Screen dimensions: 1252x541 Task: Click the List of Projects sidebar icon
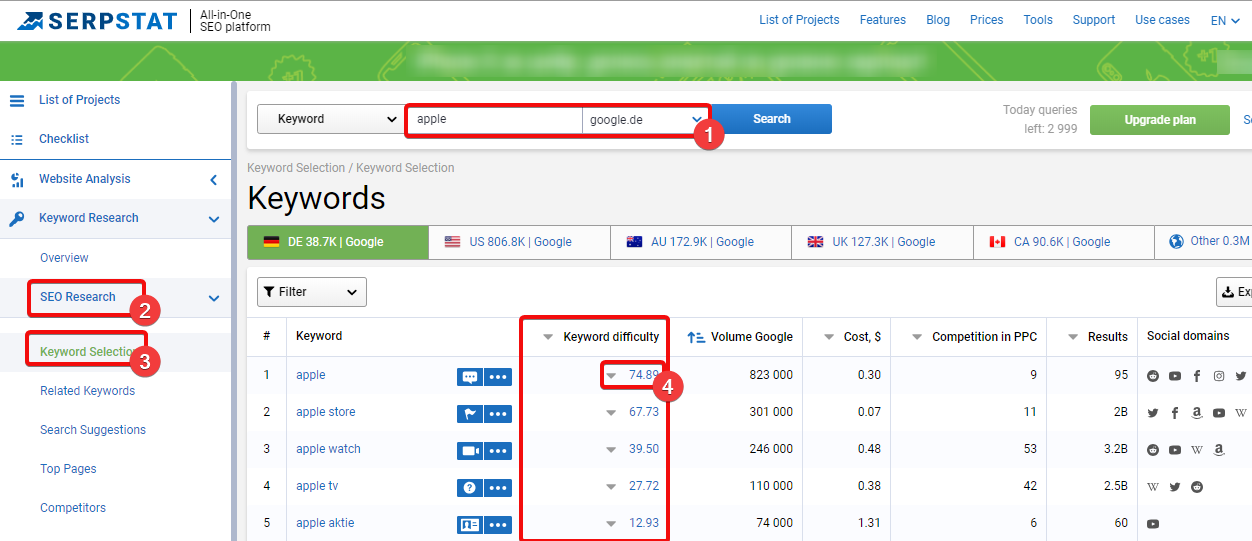point(17,100)
